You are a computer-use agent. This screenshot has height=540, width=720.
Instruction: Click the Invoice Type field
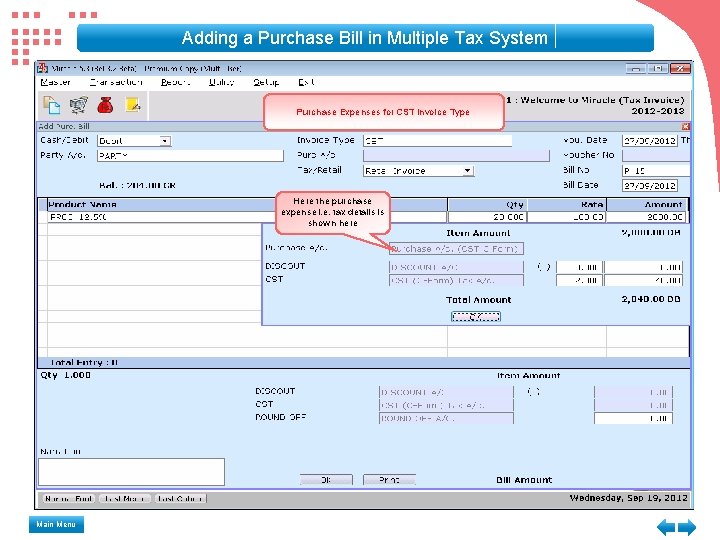[437, 141]
